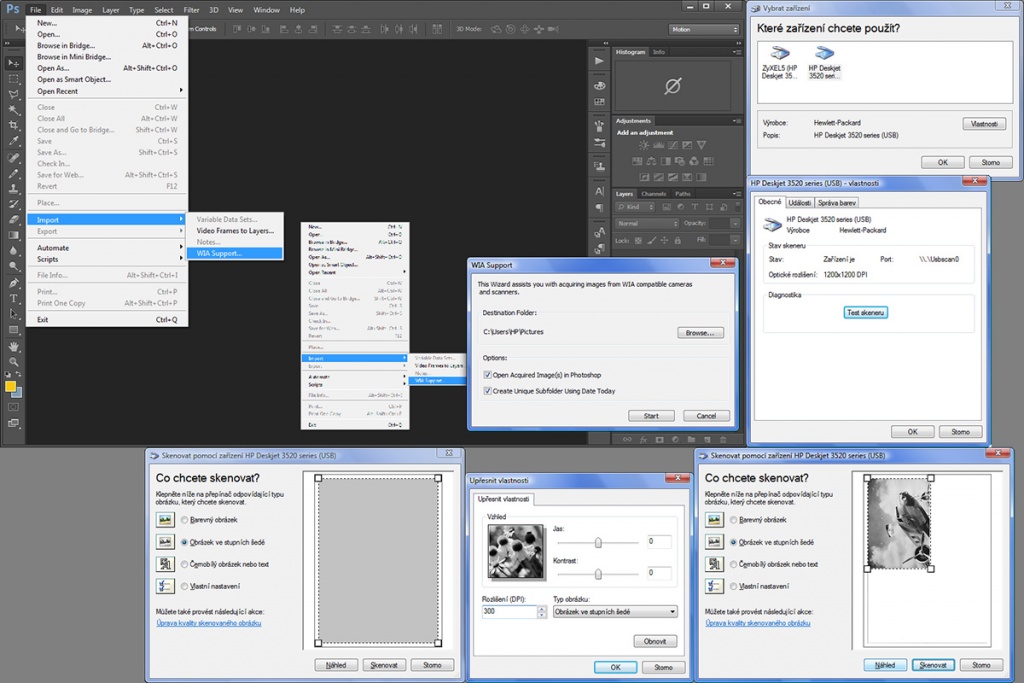Screen dimensions: 1024x683
Task: Select the ZyXEL5 device in the device list
Action: 780,63
